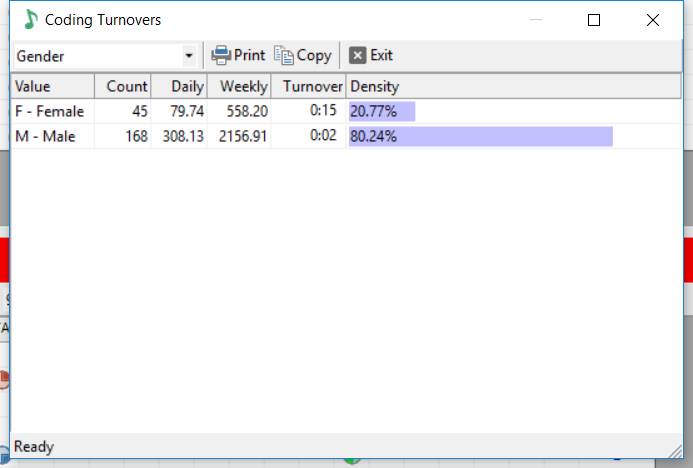Click the 80.24% density bar
This screenshot has width=693, height=468.
481,137
